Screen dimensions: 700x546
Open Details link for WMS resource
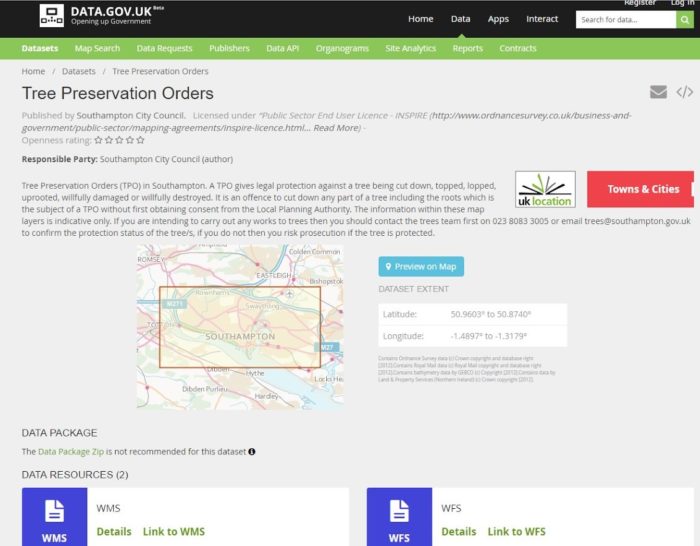tap(114, 532)
